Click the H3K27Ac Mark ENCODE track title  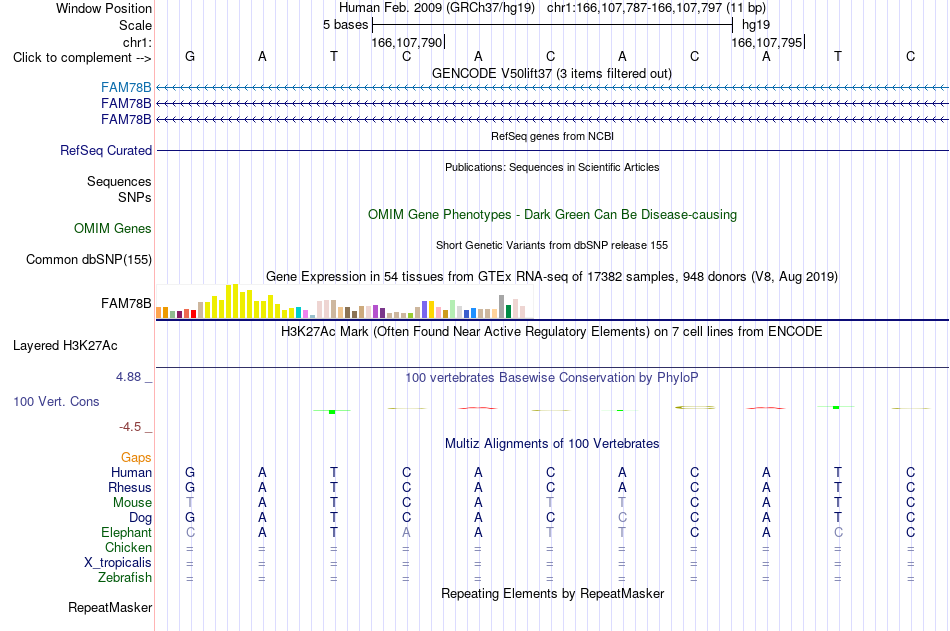pyautogui.click(x=552, y=332)
